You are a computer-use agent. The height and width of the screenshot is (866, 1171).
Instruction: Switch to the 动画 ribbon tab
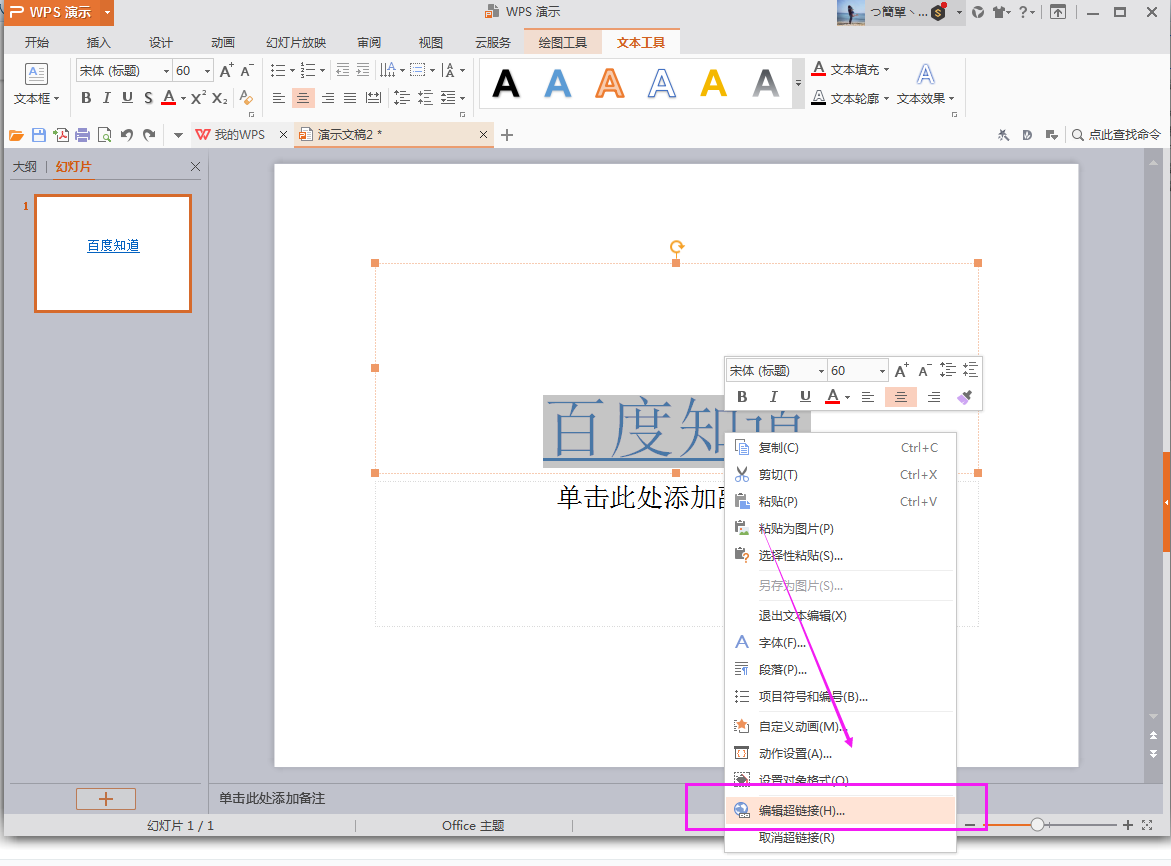(223, 43)
